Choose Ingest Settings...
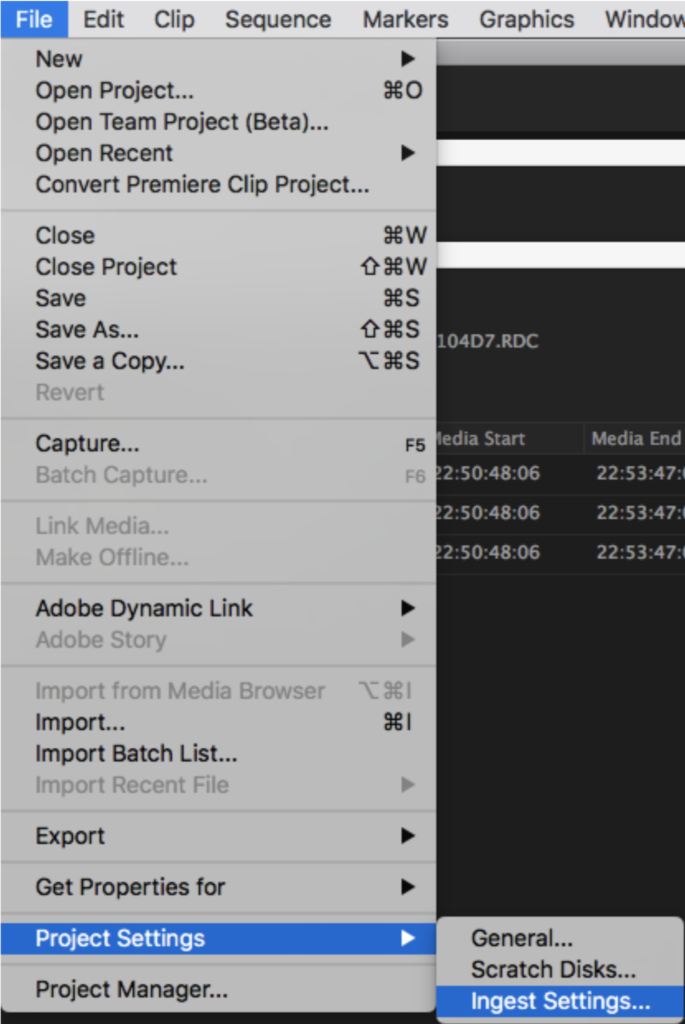685x1024 pixels. click(560, 1000)
